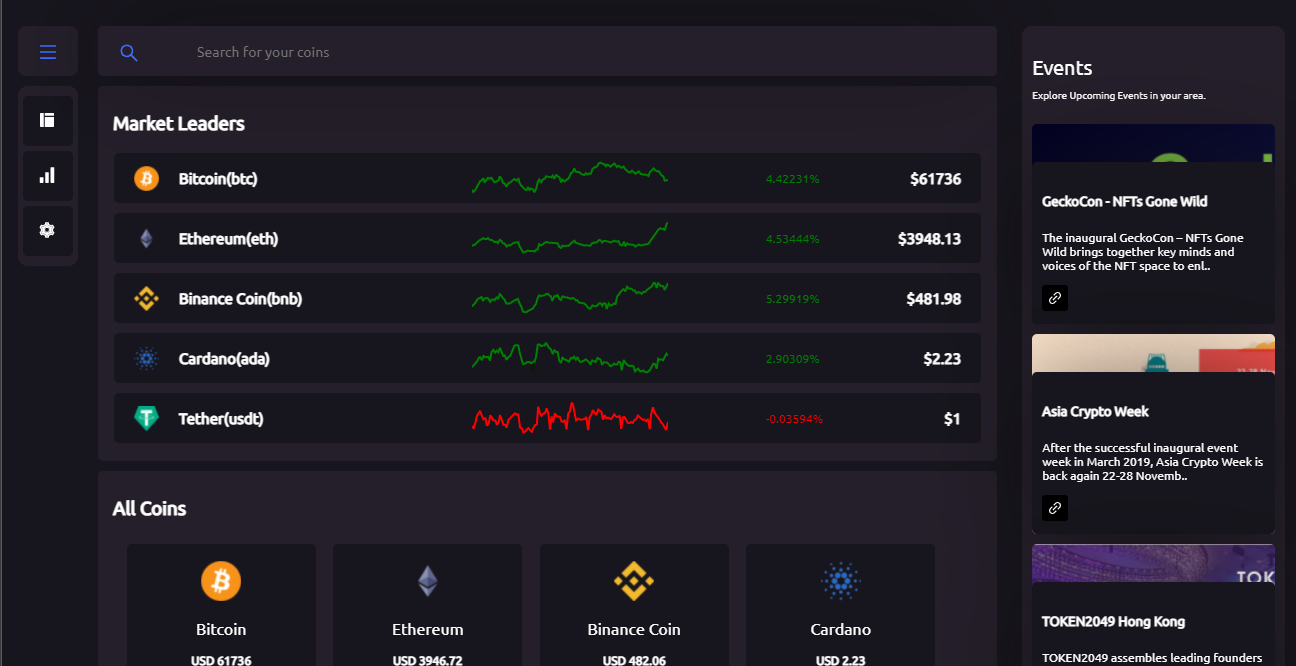Click the Binance Coin sparkline chart
Image resolution: width=1296 pixels, height=666 pixels.
[570, 297]
